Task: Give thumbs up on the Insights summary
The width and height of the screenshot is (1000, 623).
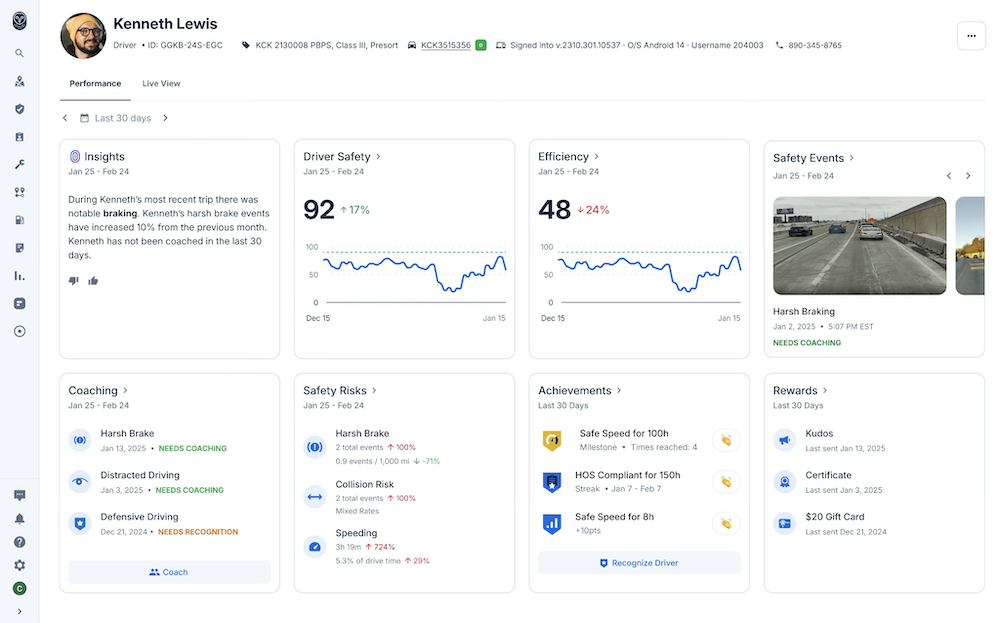Action: [x=92, y=281]
